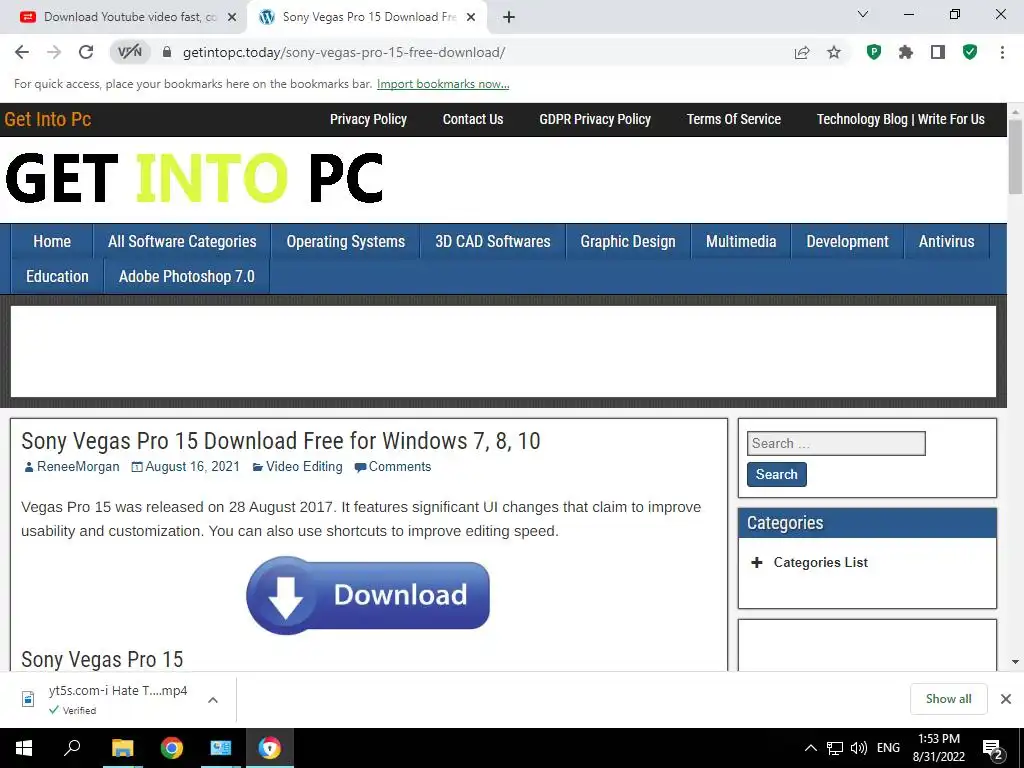This screenshot has height=768, width=1024.
Task: Expand Categories List plus icon
Action: [756, 563]
